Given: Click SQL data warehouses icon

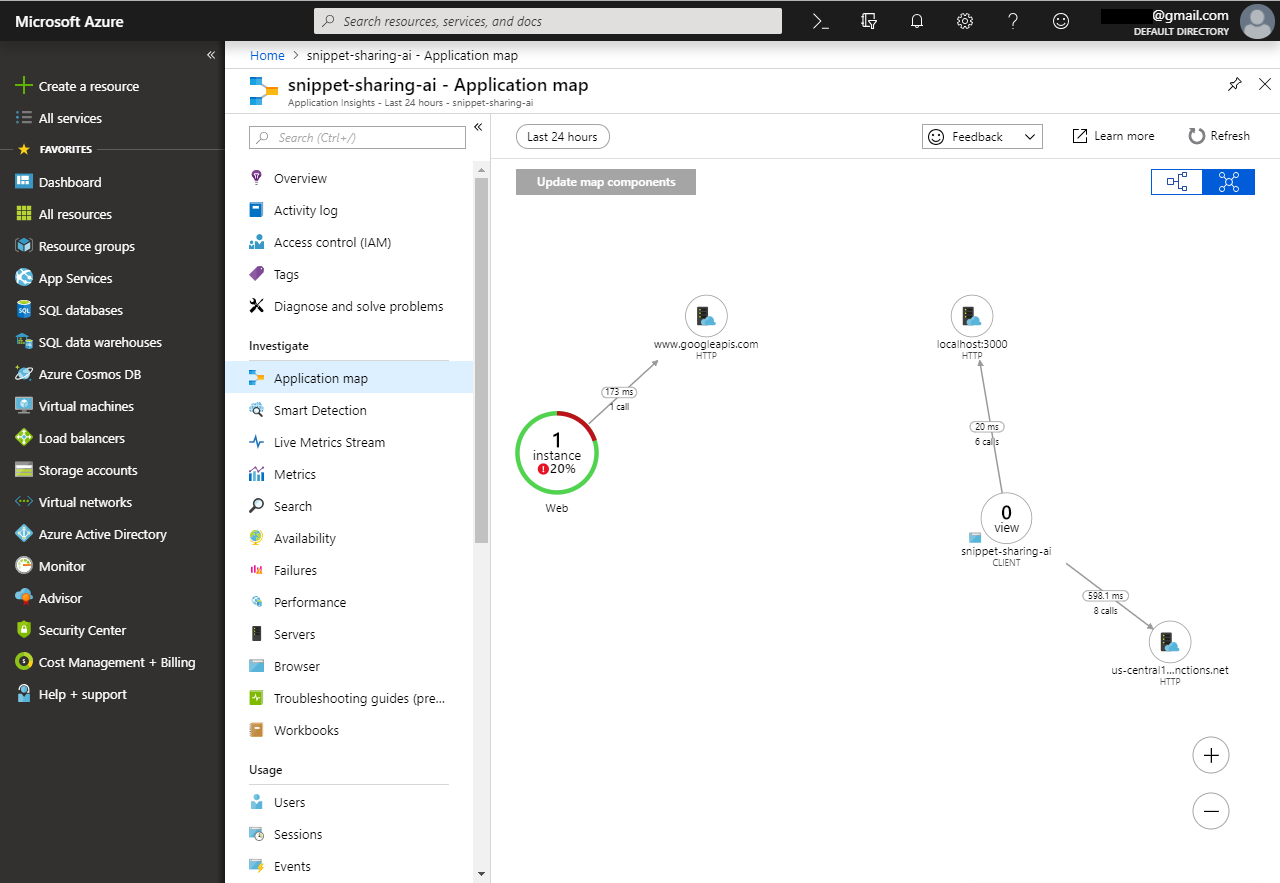Looking at the screenshot, I should (24, 342).
